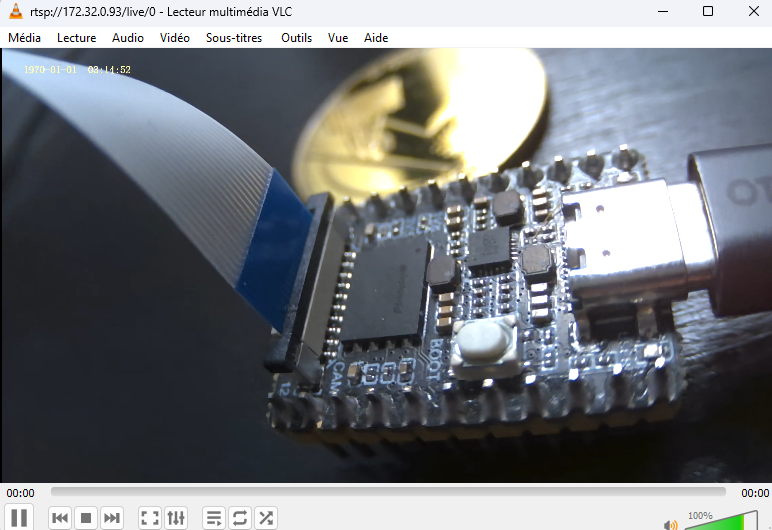Screen dimensions: 772x530
Task: Pause the video stream playback
Action: click(x=19, y=517)
